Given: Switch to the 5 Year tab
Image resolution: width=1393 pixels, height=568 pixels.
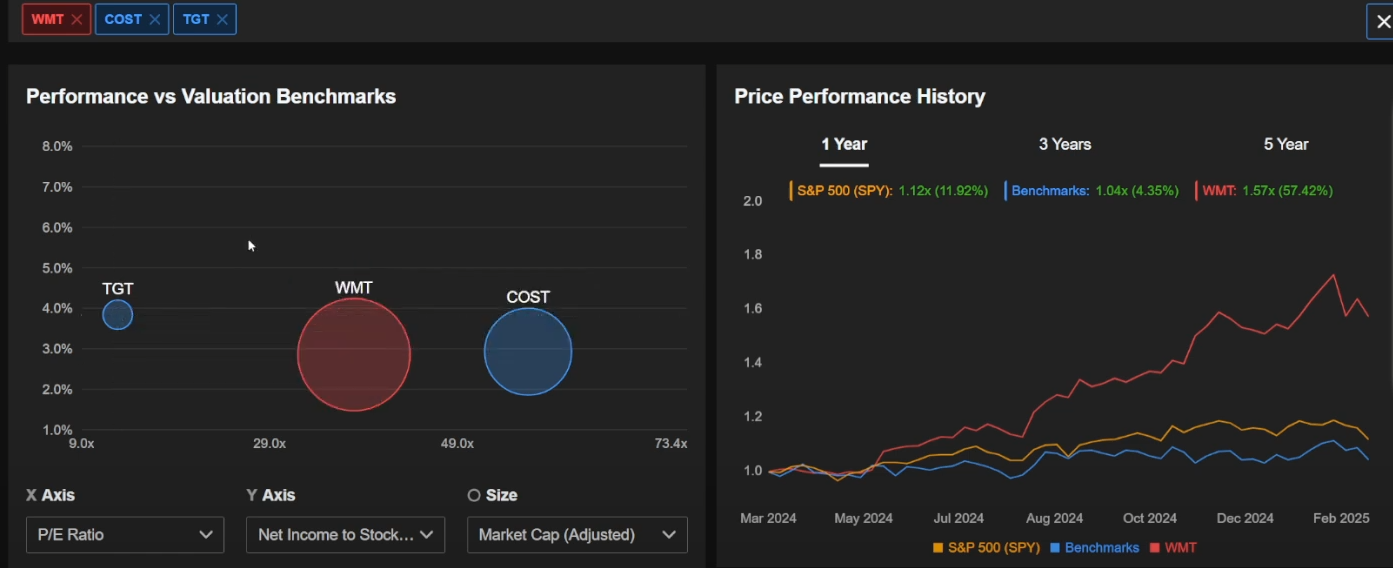Looking at the screenshot, I should (x=1286, y=144).
